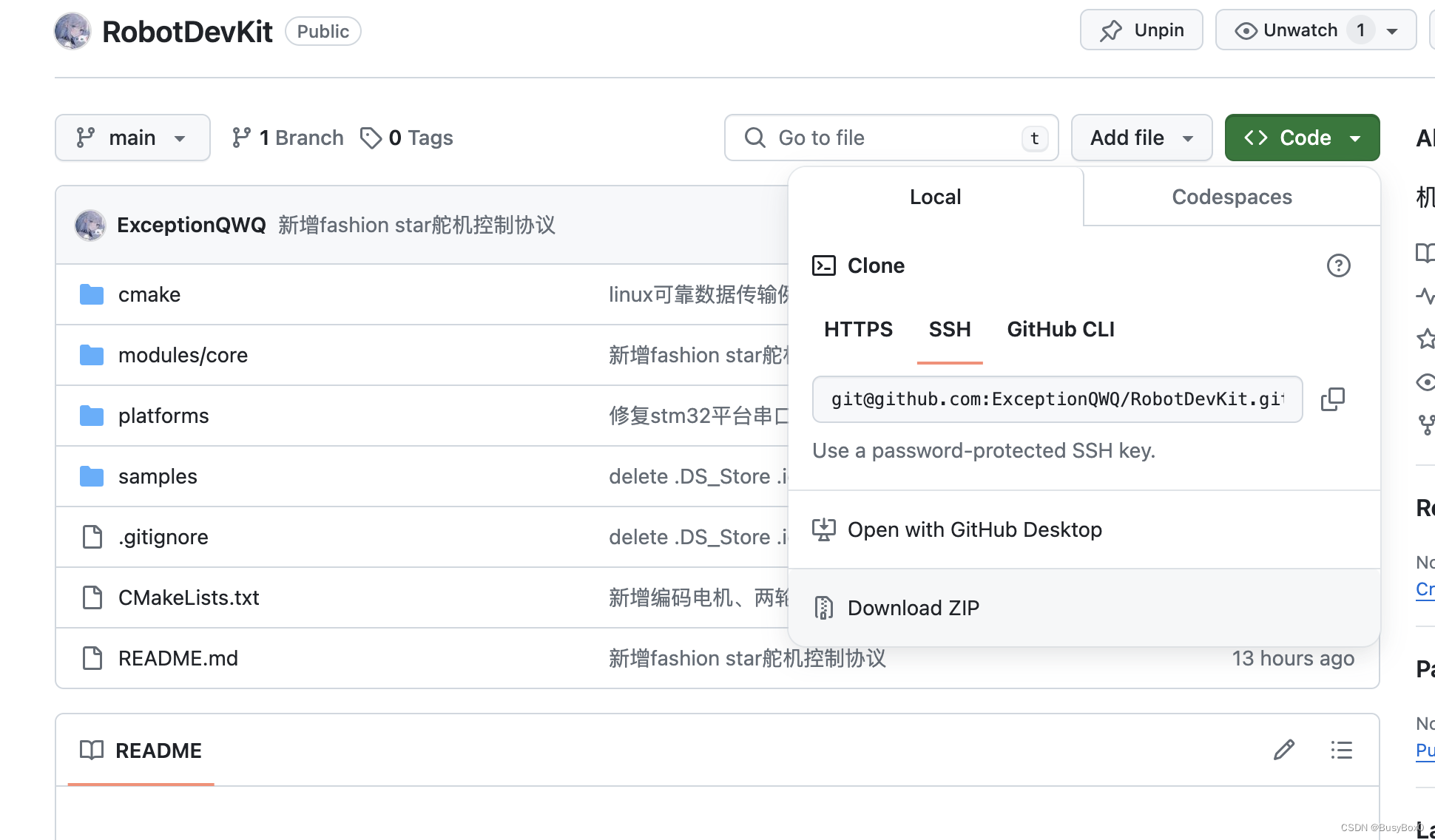Select the HTTPS clone option

[x=858, y=329]
